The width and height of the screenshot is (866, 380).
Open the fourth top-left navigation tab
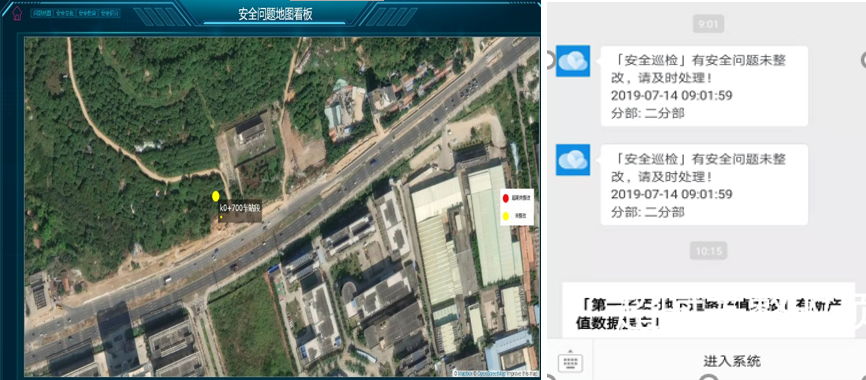click(x=109, y=13)
